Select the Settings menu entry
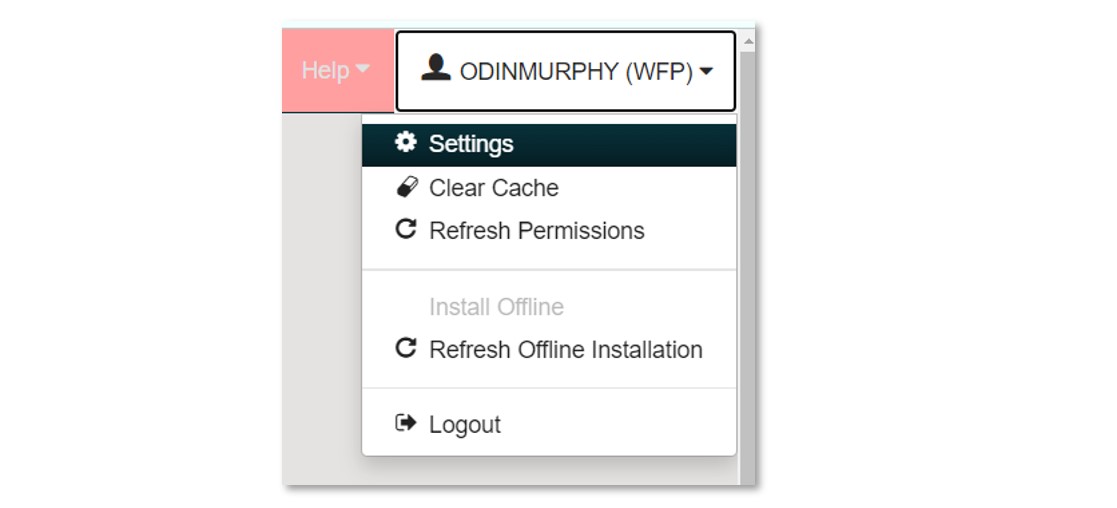Image resolution: width=1117 pixels, height=508 pixels. pos(549,145)
